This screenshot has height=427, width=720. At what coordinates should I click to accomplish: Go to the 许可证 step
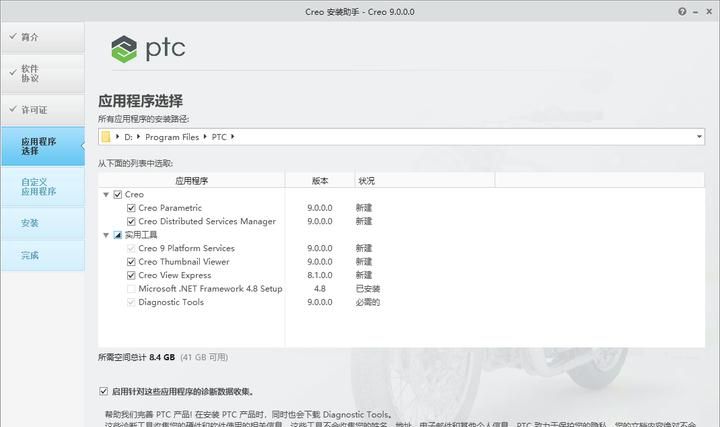coord(43,110)
